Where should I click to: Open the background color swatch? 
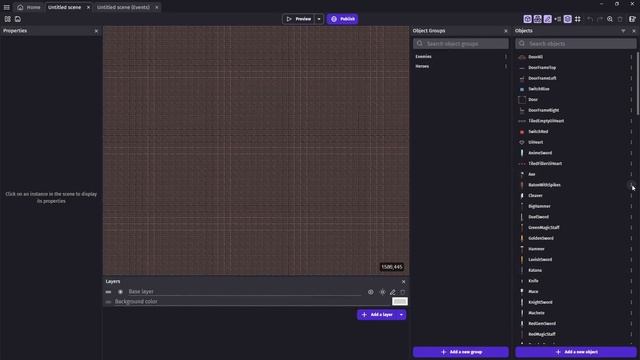pyautogui.click(x=400, y=302)
